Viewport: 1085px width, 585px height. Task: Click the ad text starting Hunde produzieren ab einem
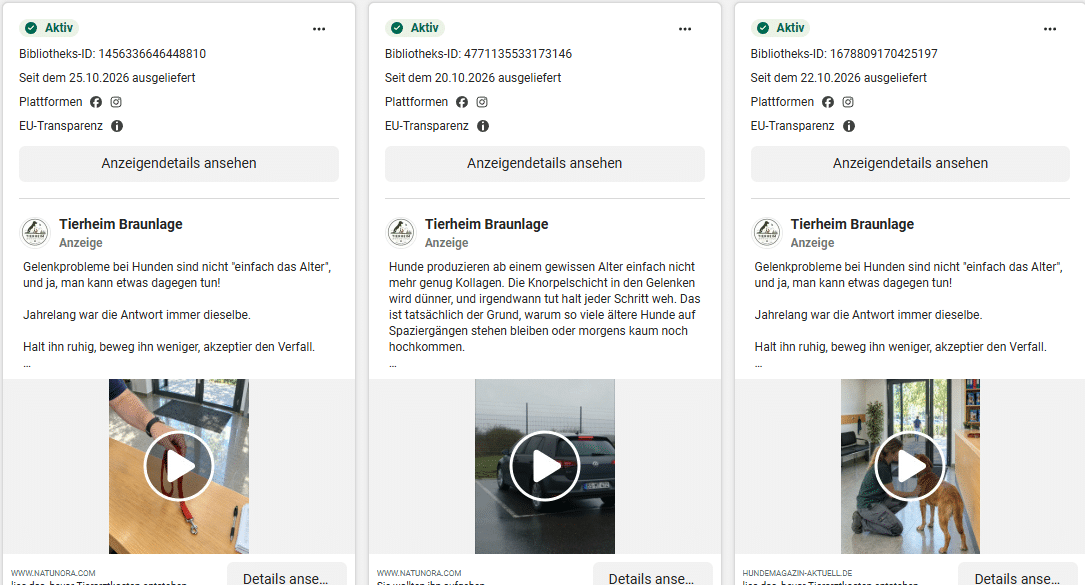545,307
